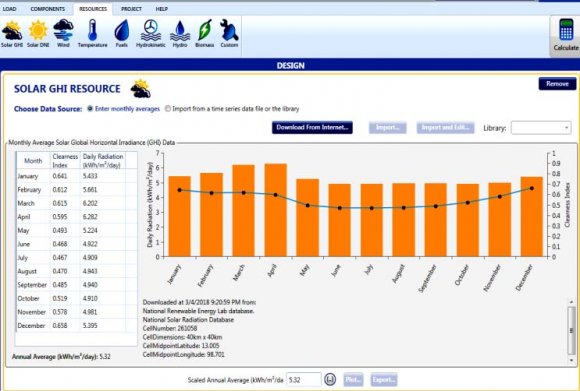Image resolution: width=580 pixels, height=391 pixels.
Task: Click the info scrollbar down arrow
Action: [x=572, y=360]
